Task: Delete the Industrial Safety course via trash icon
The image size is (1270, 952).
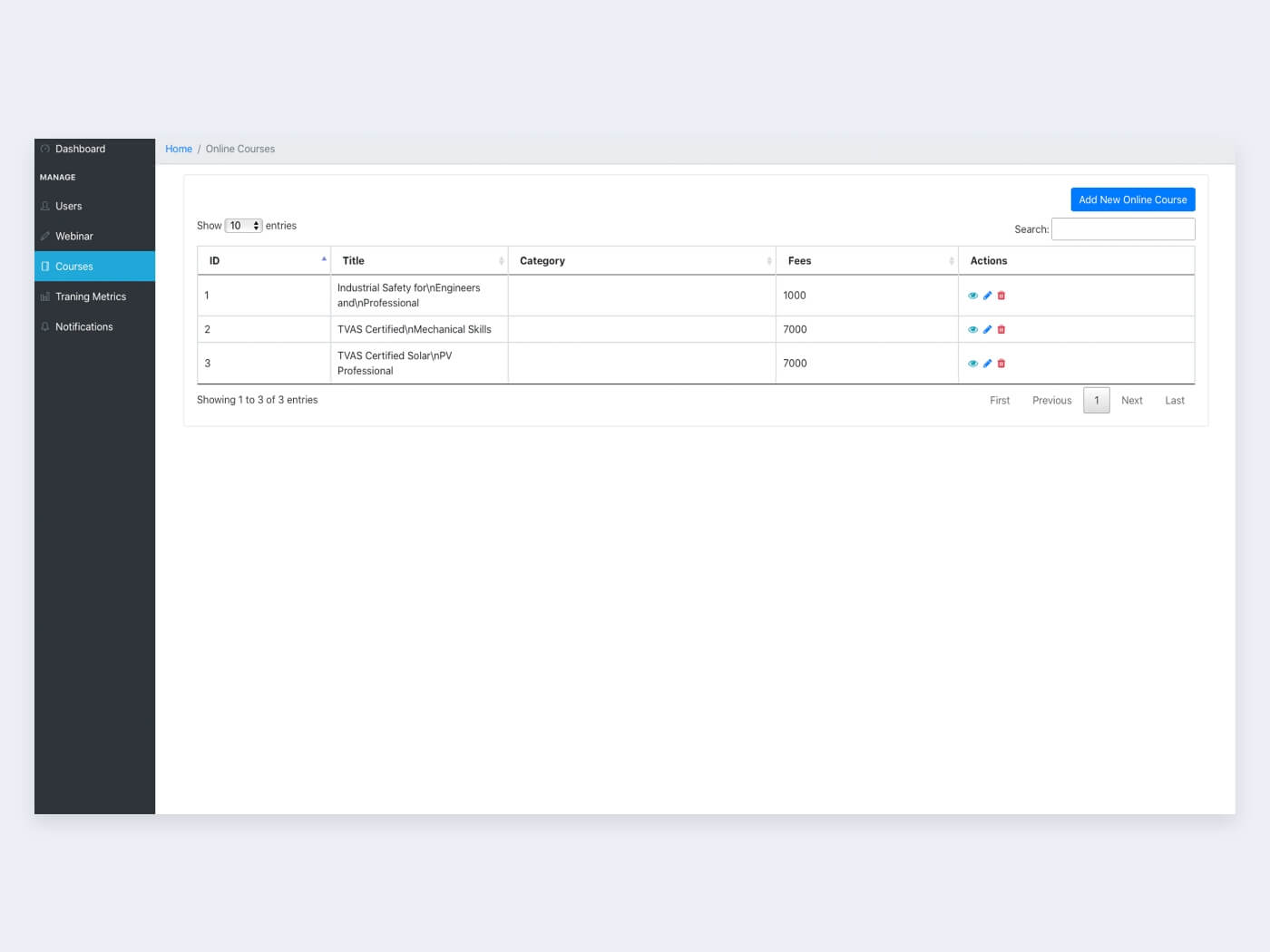Action: click(1001, 296)
